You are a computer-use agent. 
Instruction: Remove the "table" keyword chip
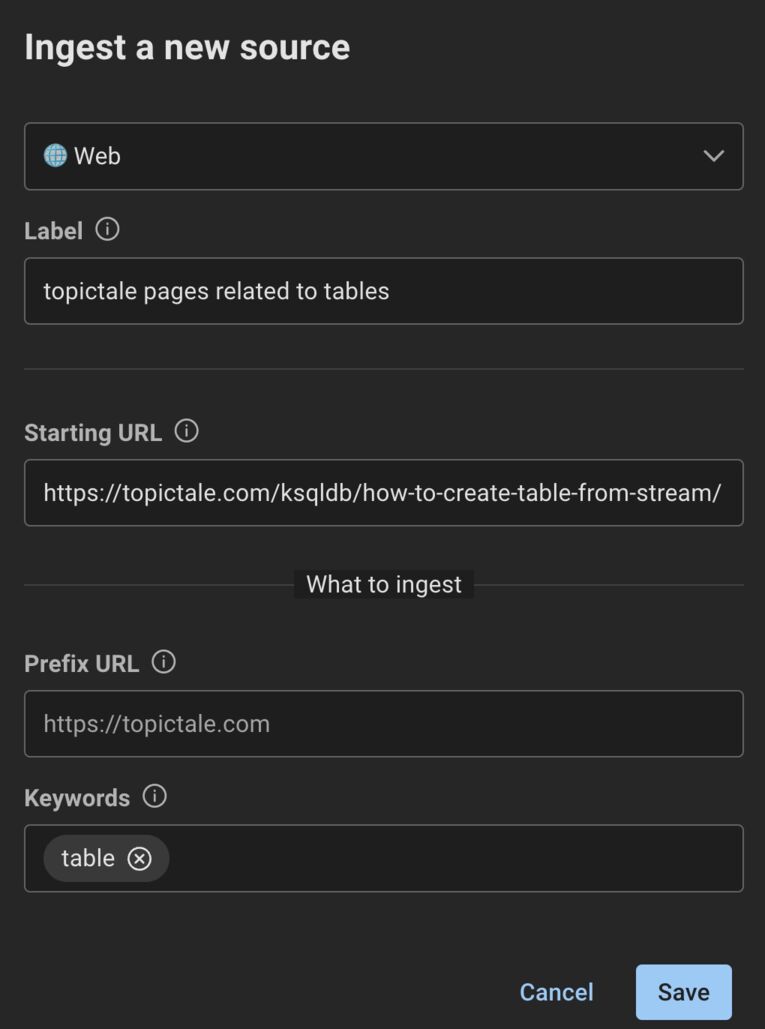140,858
